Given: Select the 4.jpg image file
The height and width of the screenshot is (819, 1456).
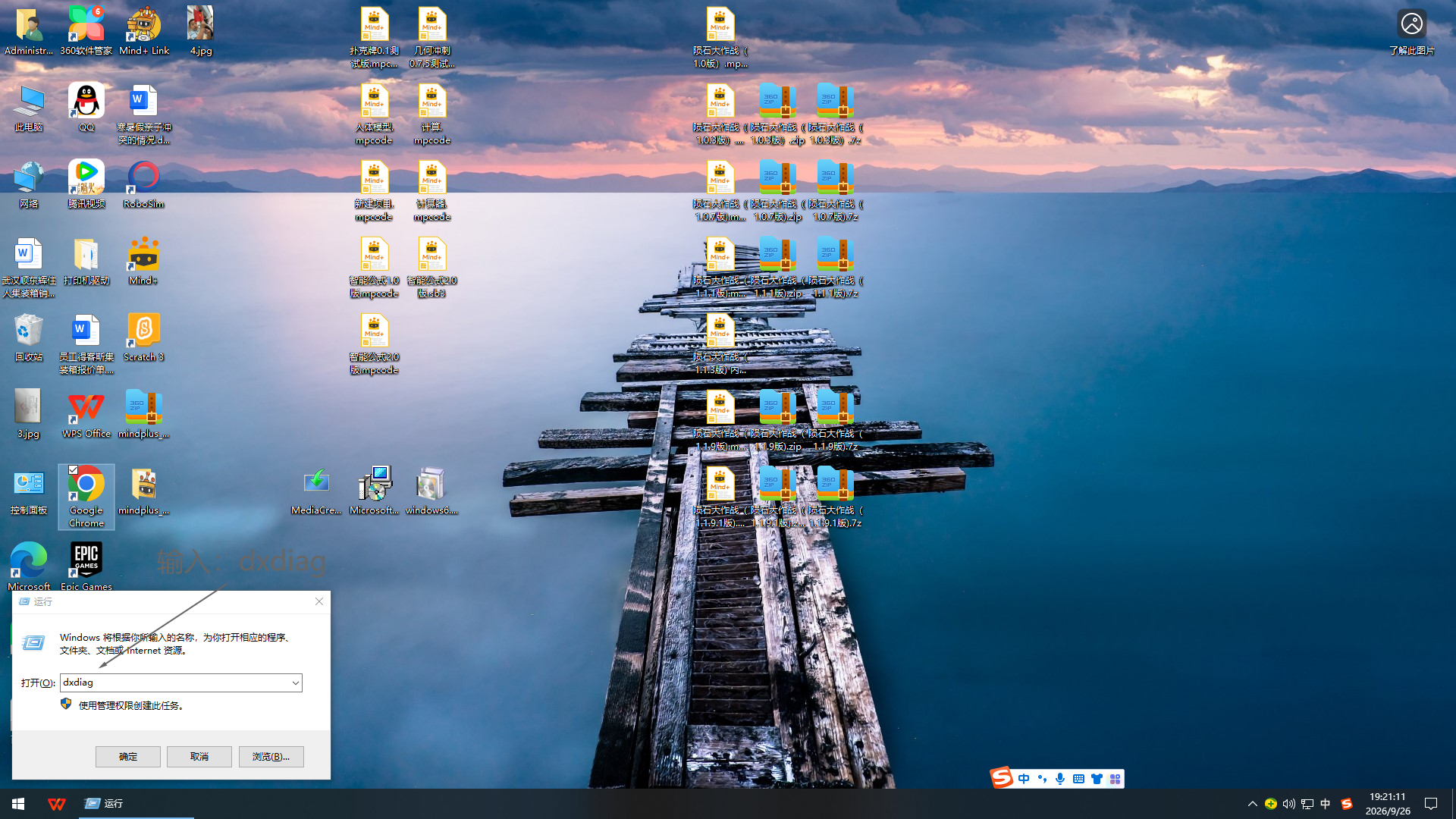Looking at the screenshot, I should pos(201,30).
